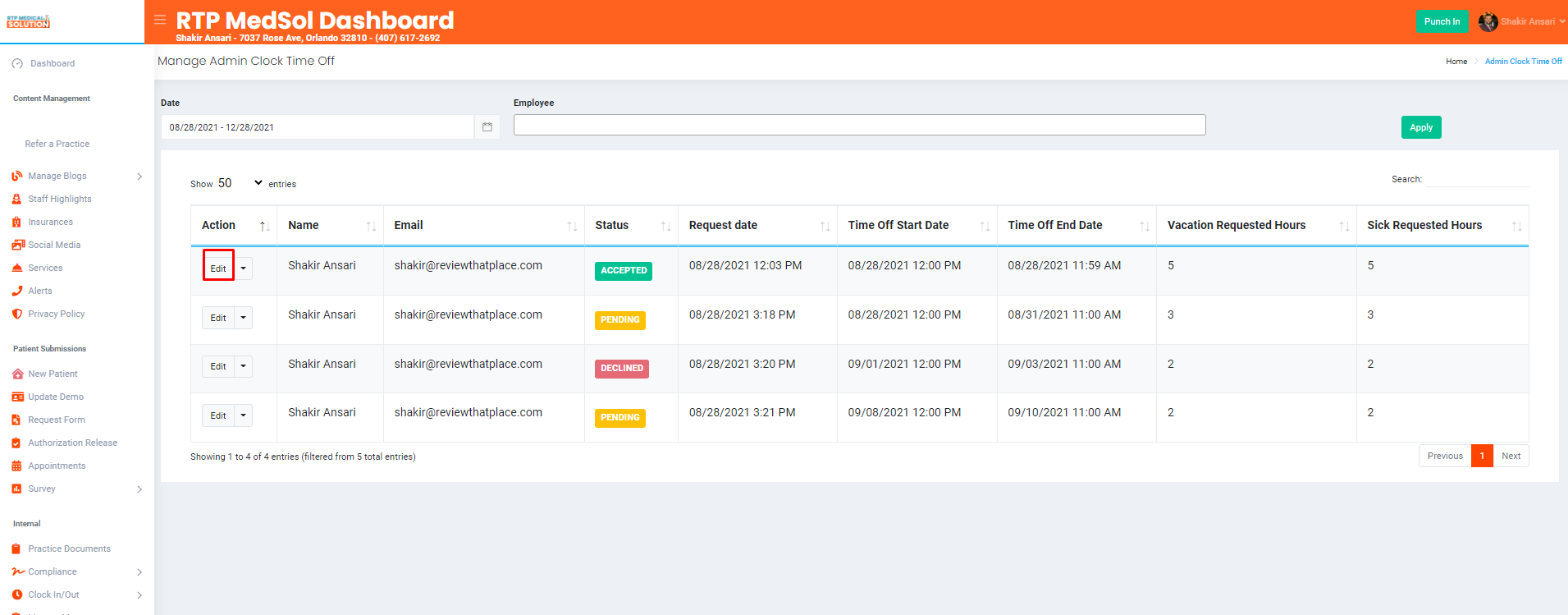Sort table by Status column arrows
Viewport: 1568px width, 615px height.
[x=665, y=226]
